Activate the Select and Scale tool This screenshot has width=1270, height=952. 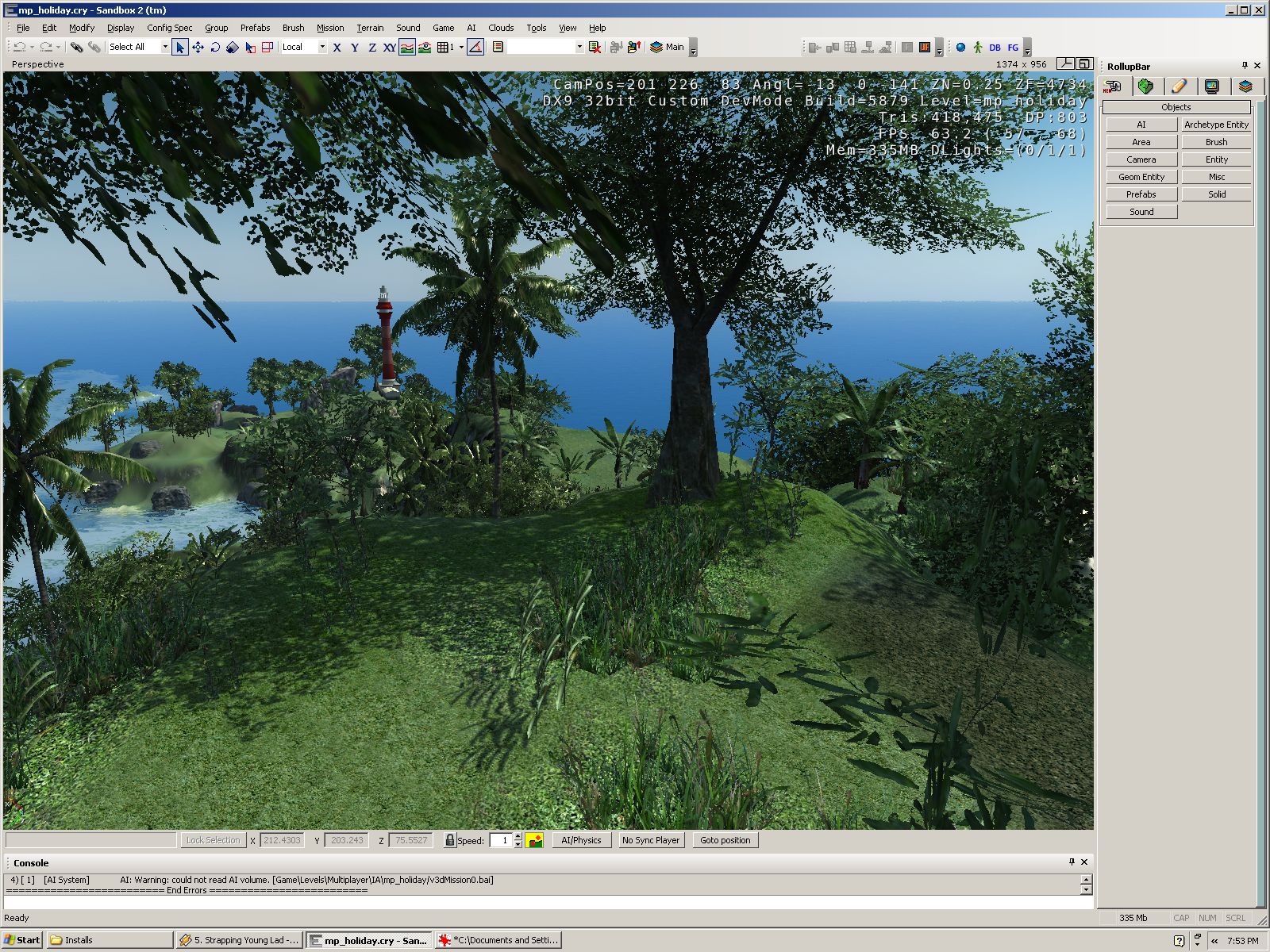233,47
